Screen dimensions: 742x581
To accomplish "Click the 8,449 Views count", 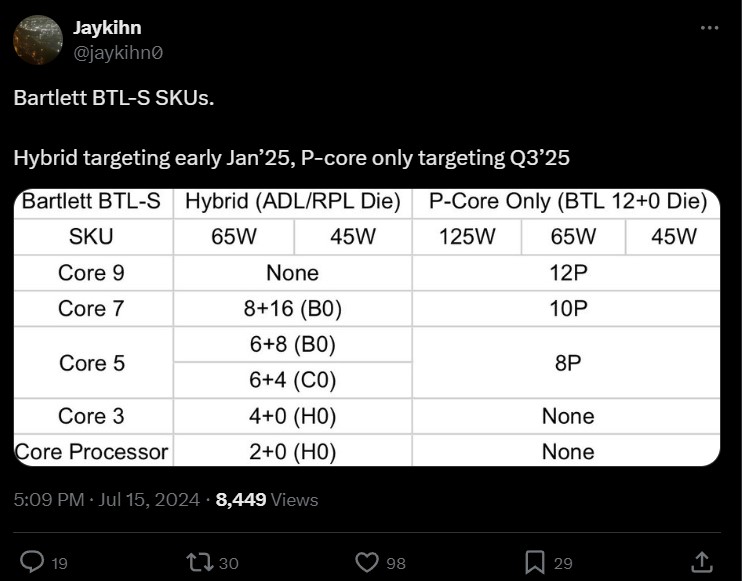I will coord(267,500).
